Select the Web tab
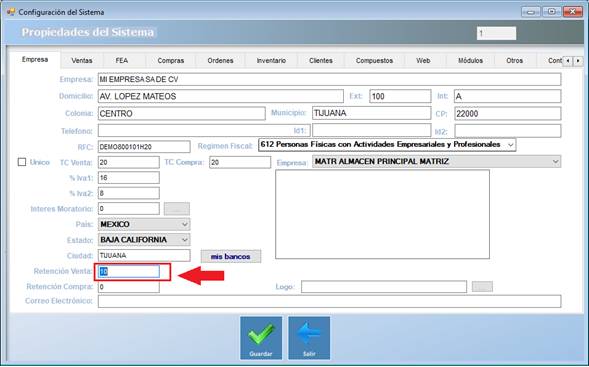This screenshot has width=589, height=367. tap(423, 60)
